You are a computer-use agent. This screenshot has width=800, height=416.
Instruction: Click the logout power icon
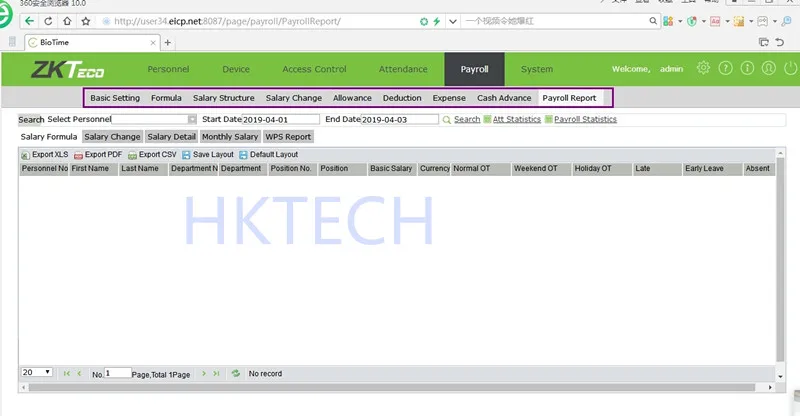tap(790, 68)
